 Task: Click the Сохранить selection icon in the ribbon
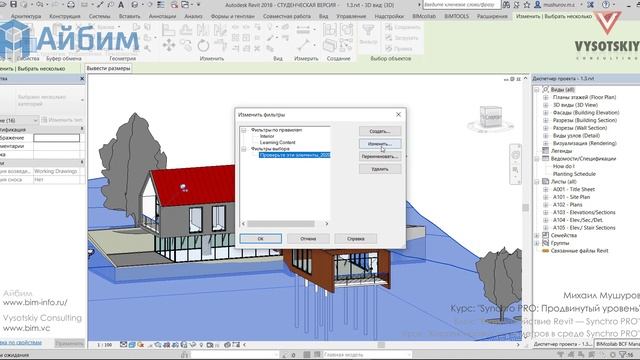pos(389,27)
